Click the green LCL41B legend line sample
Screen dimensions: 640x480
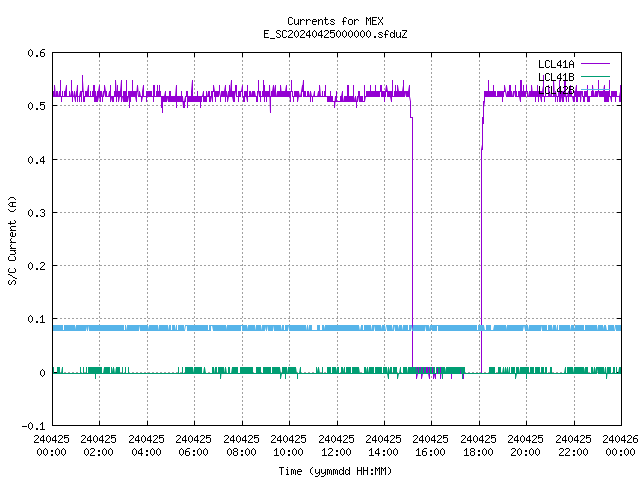pos(595,76)
